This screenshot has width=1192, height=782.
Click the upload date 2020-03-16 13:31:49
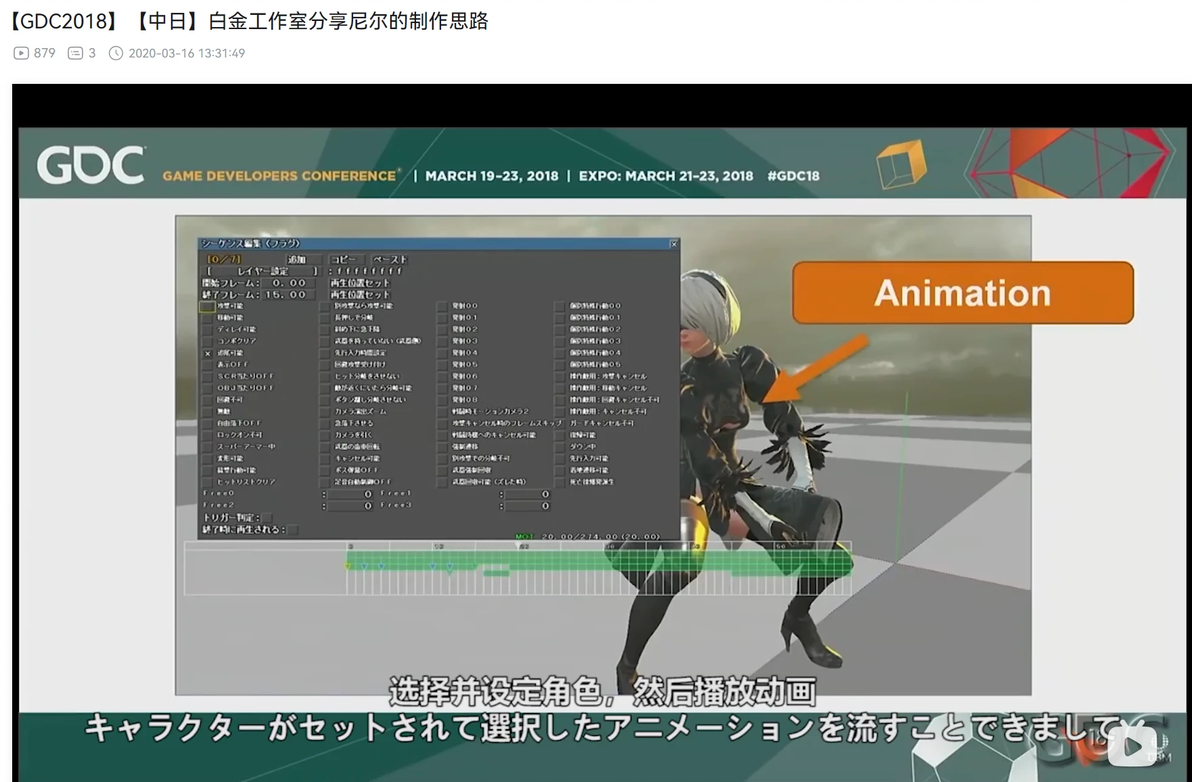[x=186, y=53]
